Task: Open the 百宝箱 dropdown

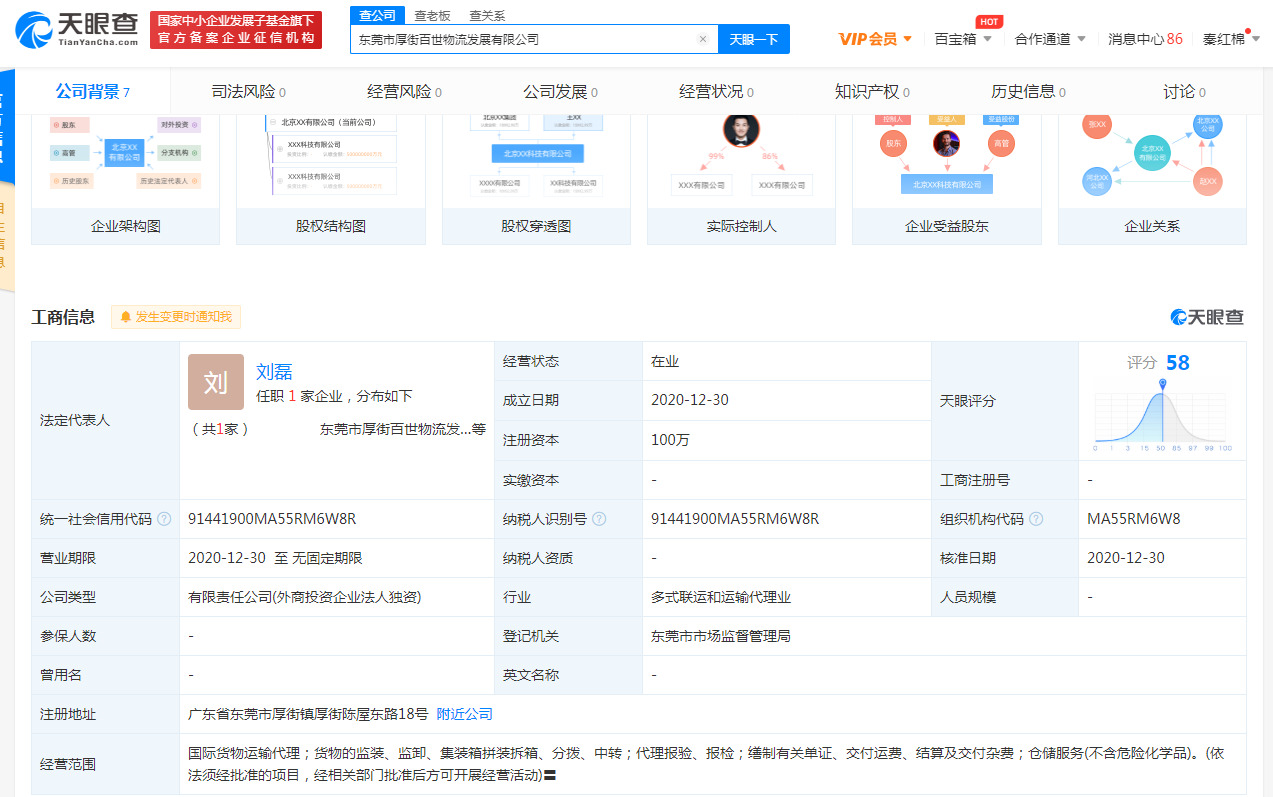Action: (x=963, y=39)
